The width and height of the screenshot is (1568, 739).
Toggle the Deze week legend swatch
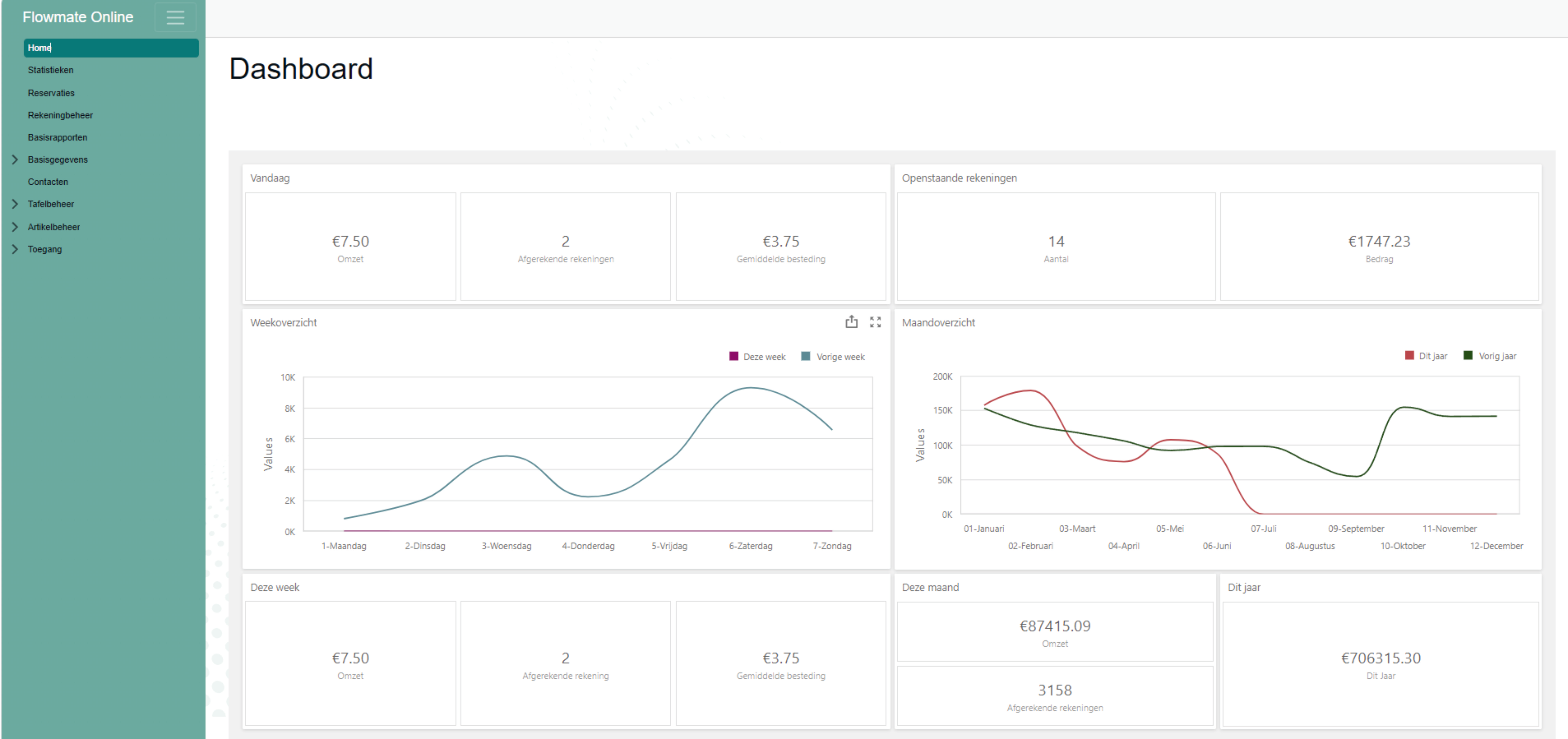click(x=733, y=356)
